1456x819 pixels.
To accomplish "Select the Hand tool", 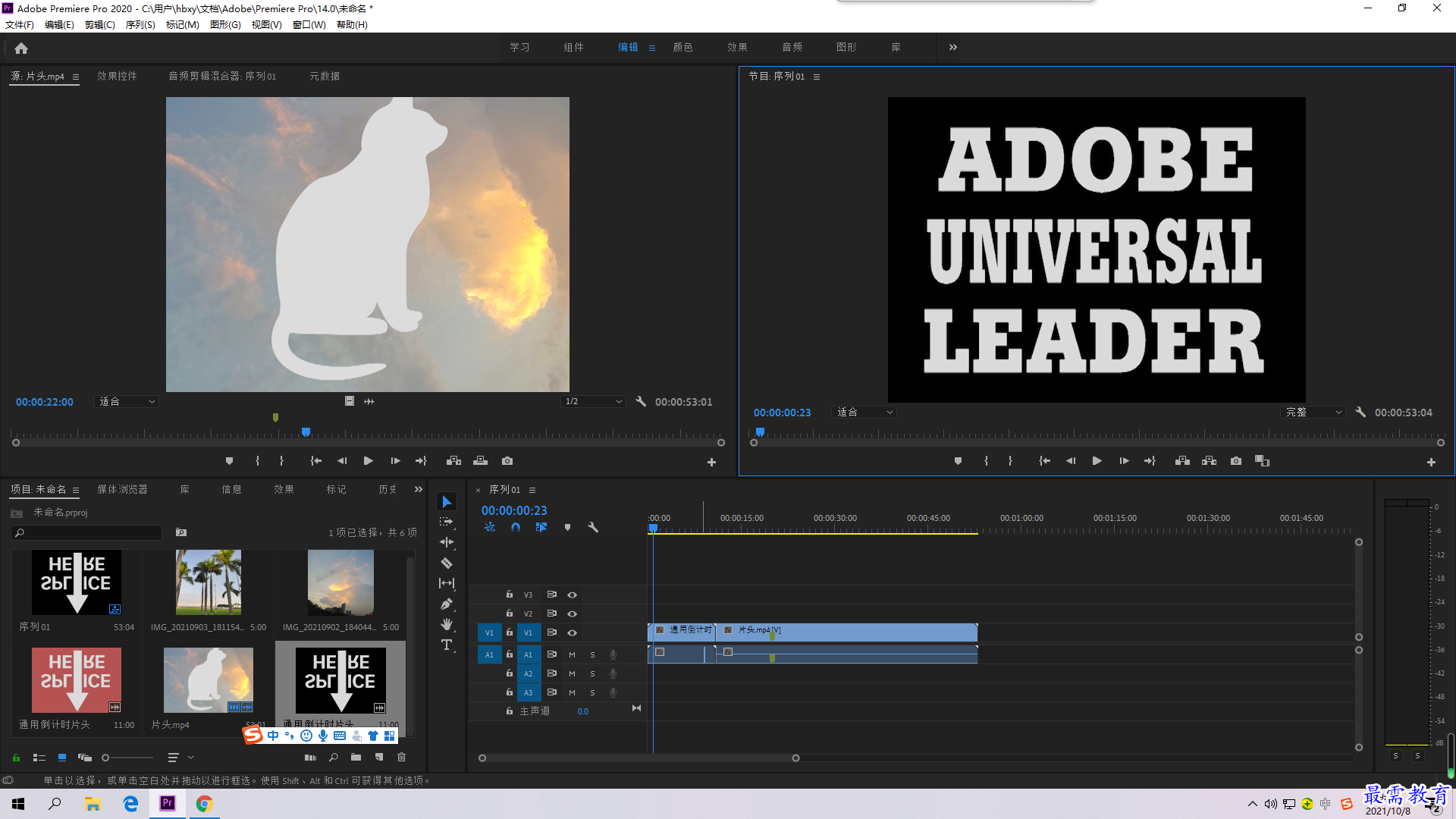I will (x=447, y=624).
